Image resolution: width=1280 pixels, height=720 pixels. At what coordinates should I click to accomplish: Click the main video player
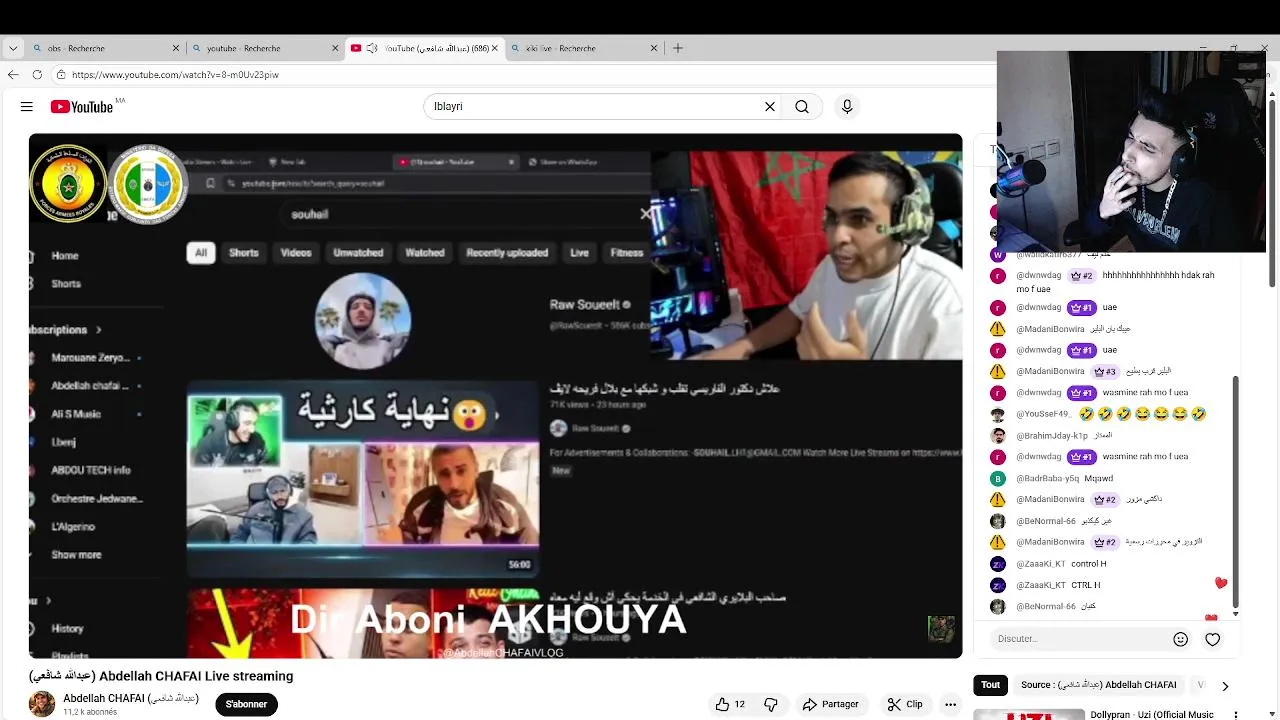495,396
